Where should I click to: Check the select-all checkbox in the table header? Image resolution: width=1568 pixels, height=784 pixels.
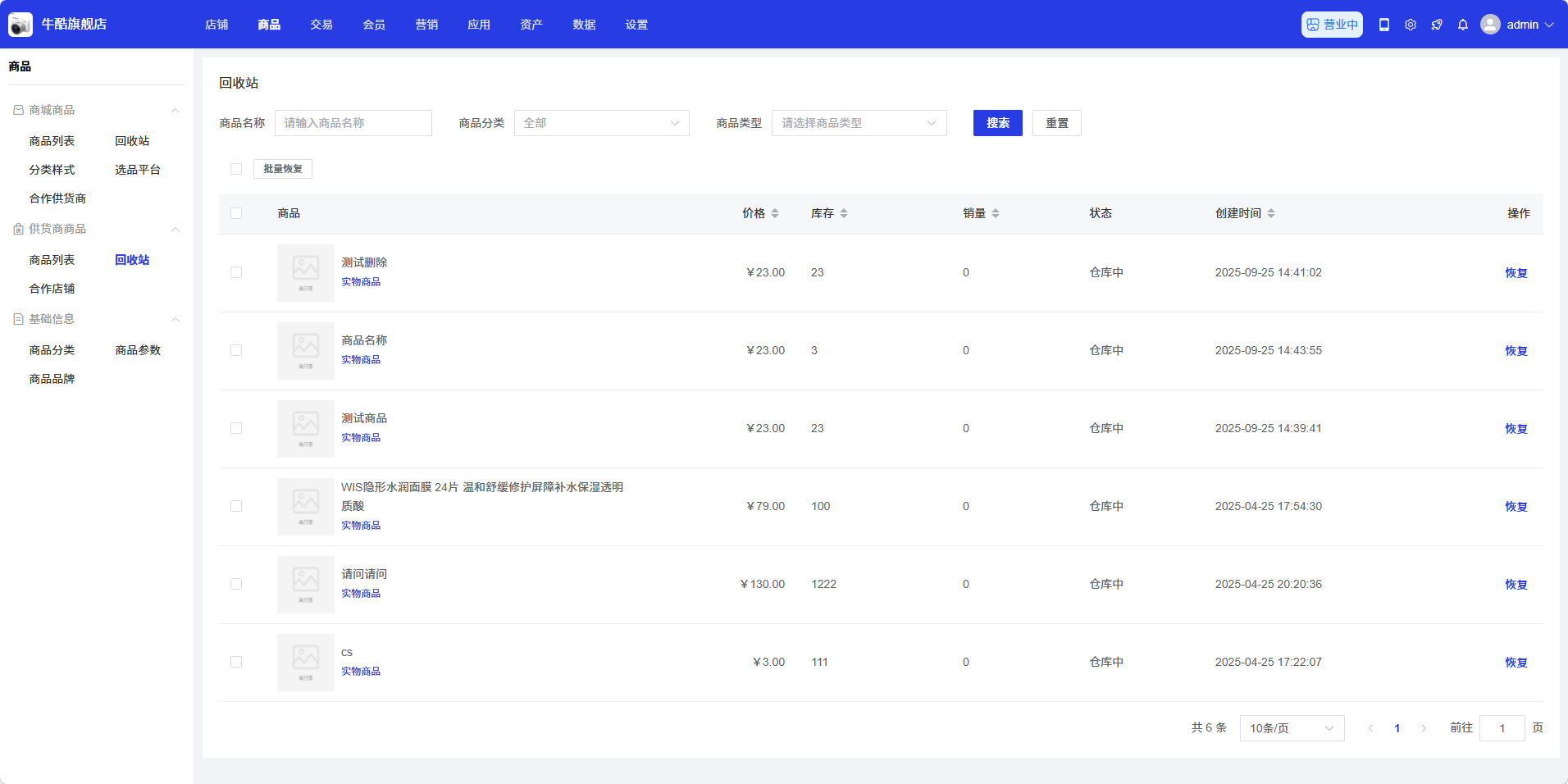[x=236, y=213]
